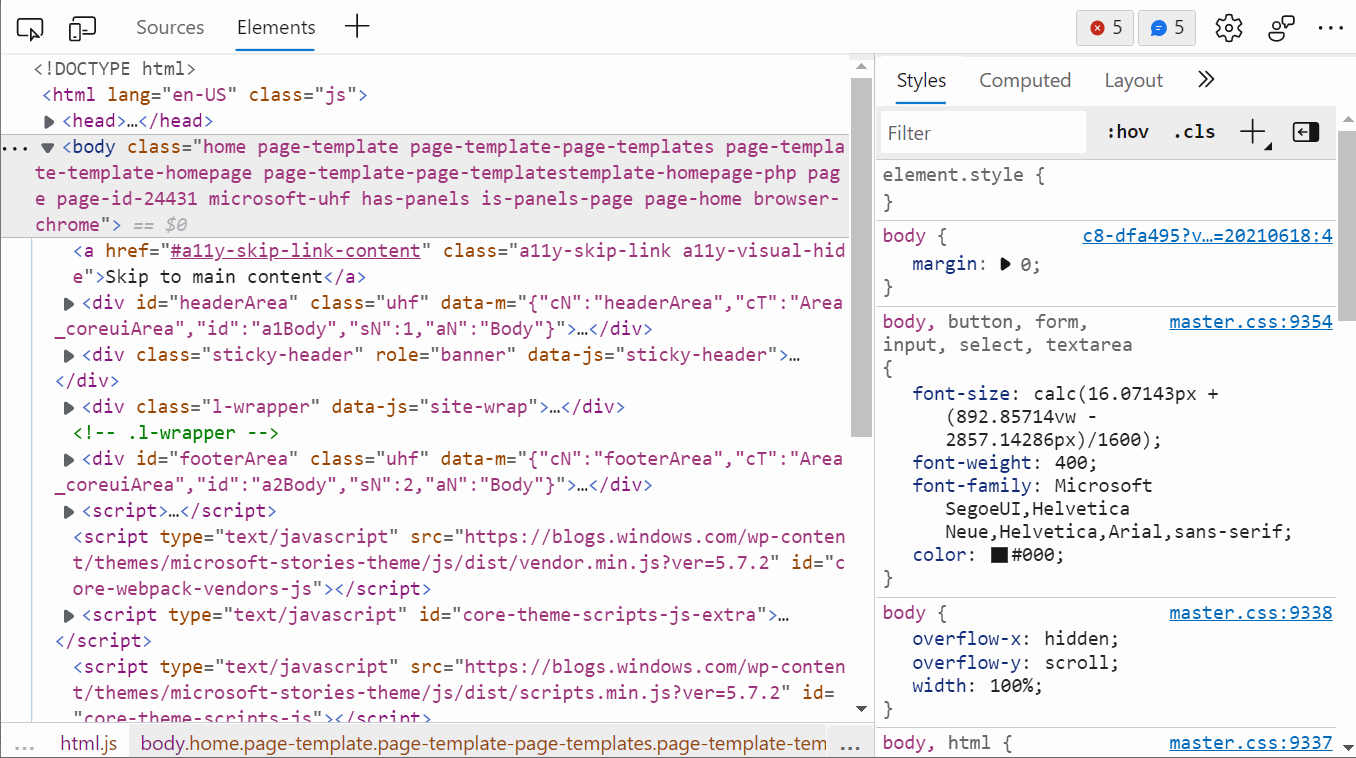Click the new style rule plus icon
Image resolution: width=1356 pixels, height=758 pixels.
pyautogui.click(x=1252, y=132)
